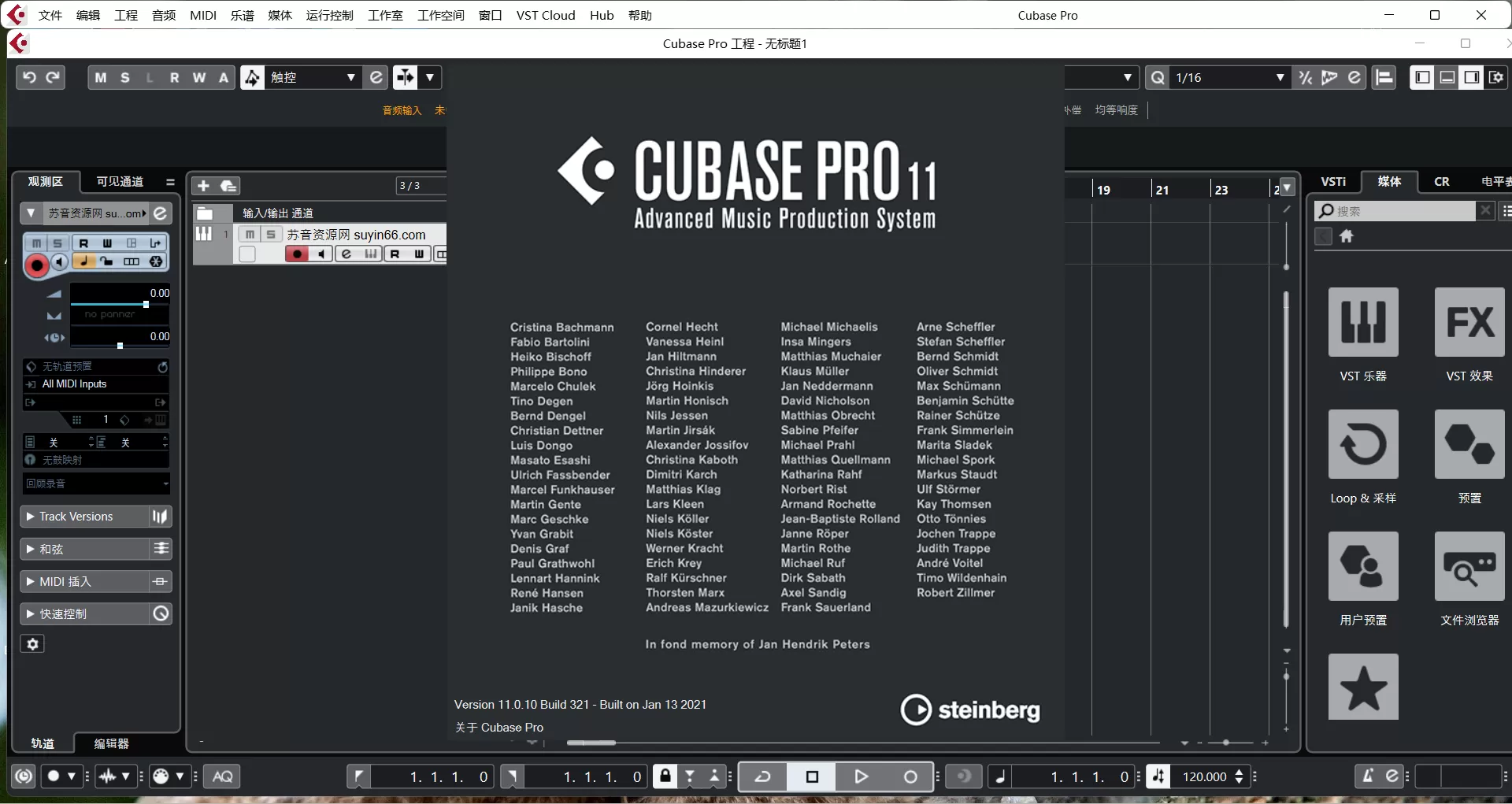The image size is (1512, 804).
Task: Open the MIDI menu
Action: [x=202, y=15]
